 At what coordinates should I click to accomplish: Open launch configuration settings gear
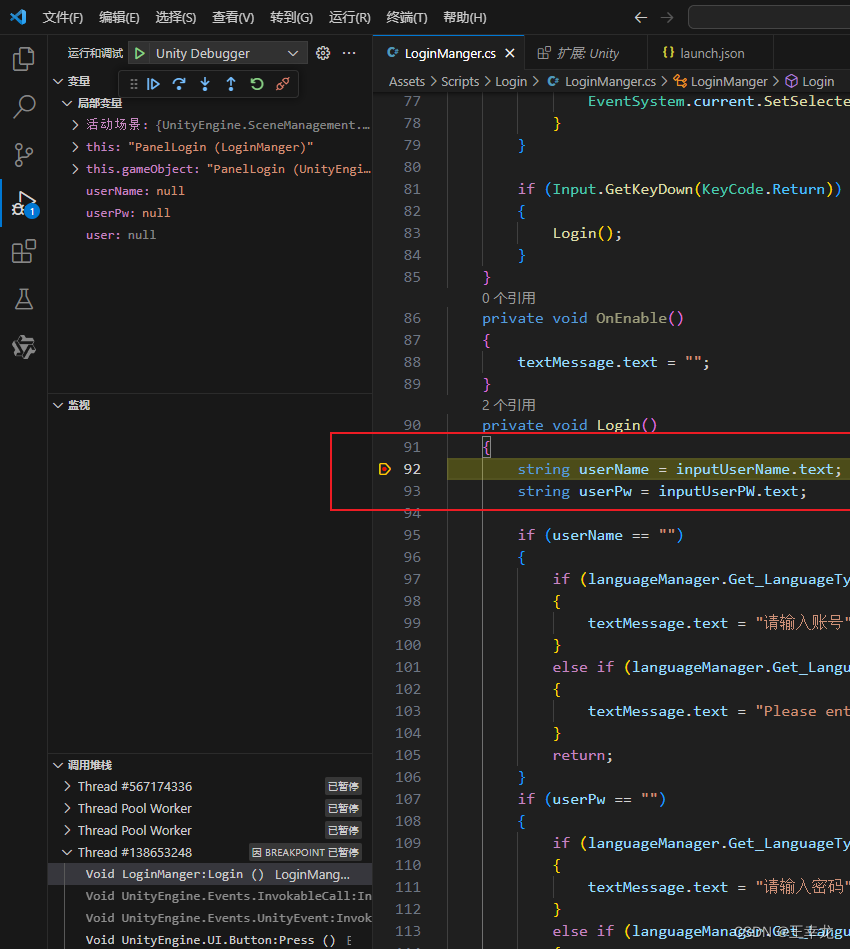[x=320, y=52]
